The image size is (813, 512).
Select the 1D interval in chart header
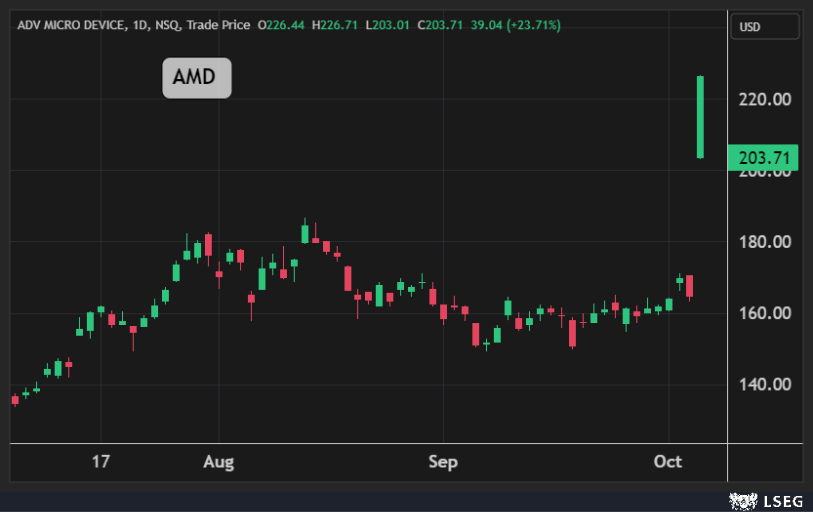pyautogui.click(x=140, y=25)
